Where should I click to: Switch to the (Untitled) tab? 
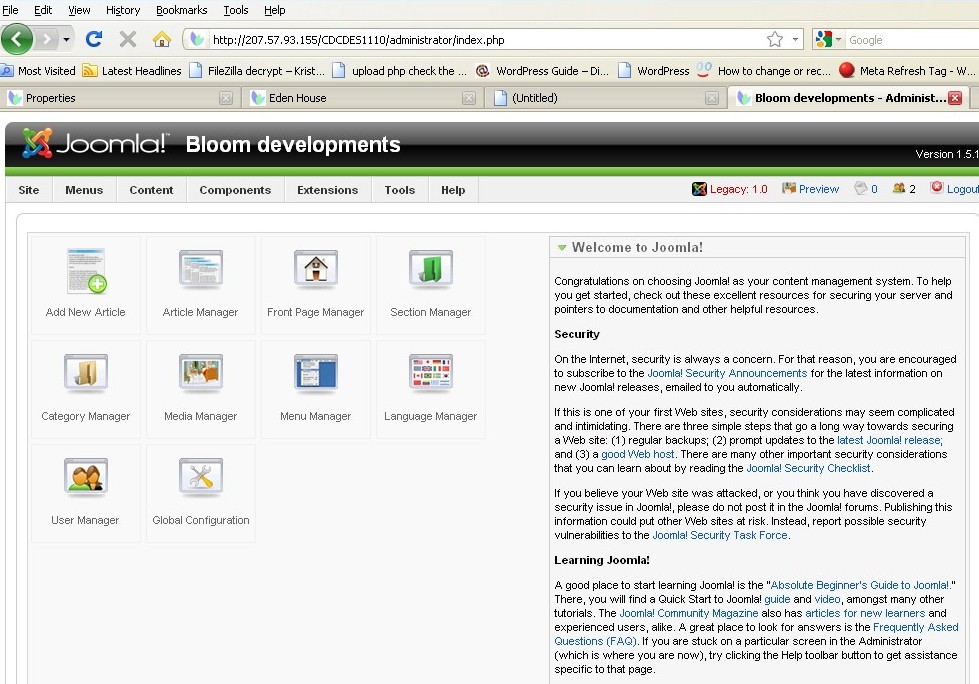pyautogui.click(x=605, y=98)
